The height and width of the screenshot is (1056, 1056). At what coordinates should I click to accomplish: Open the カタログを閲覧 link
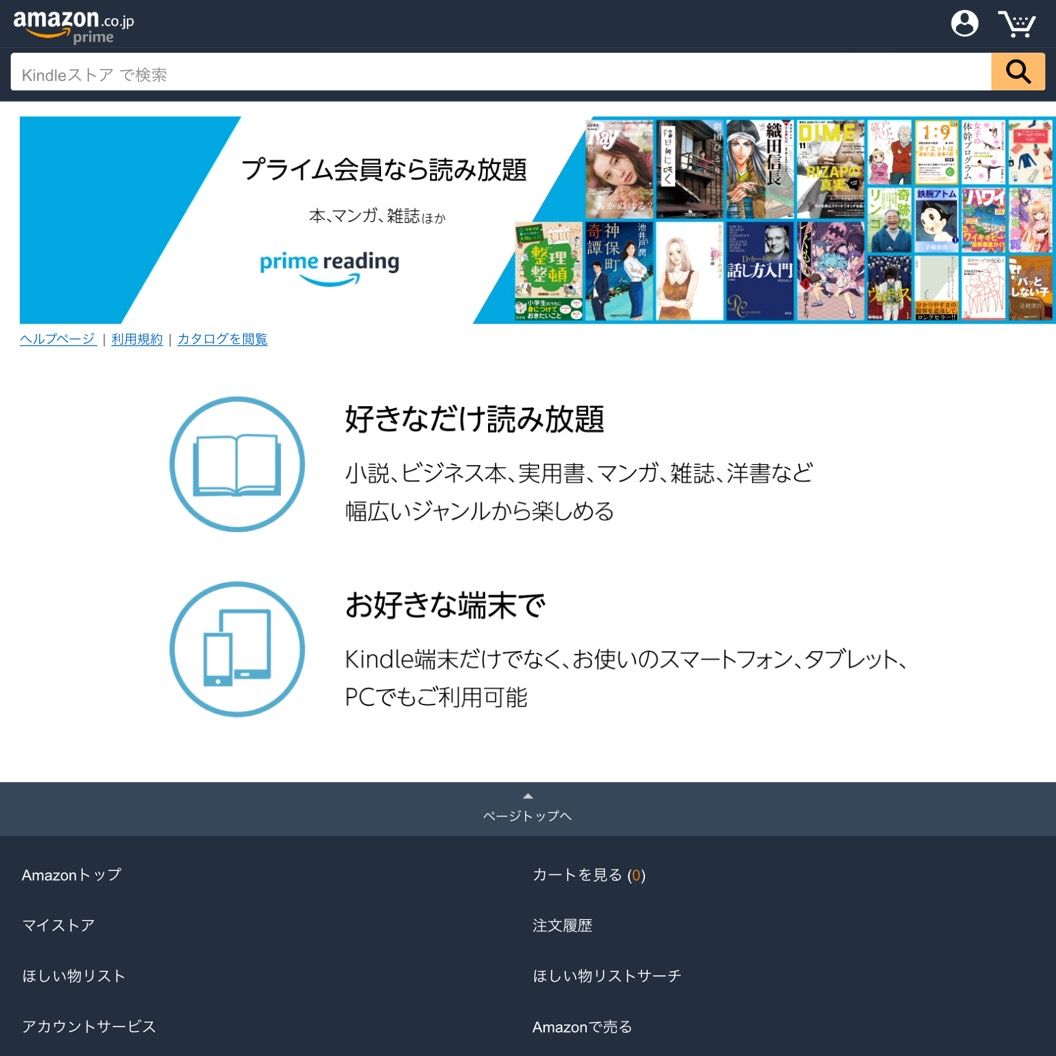coord(222,339)
